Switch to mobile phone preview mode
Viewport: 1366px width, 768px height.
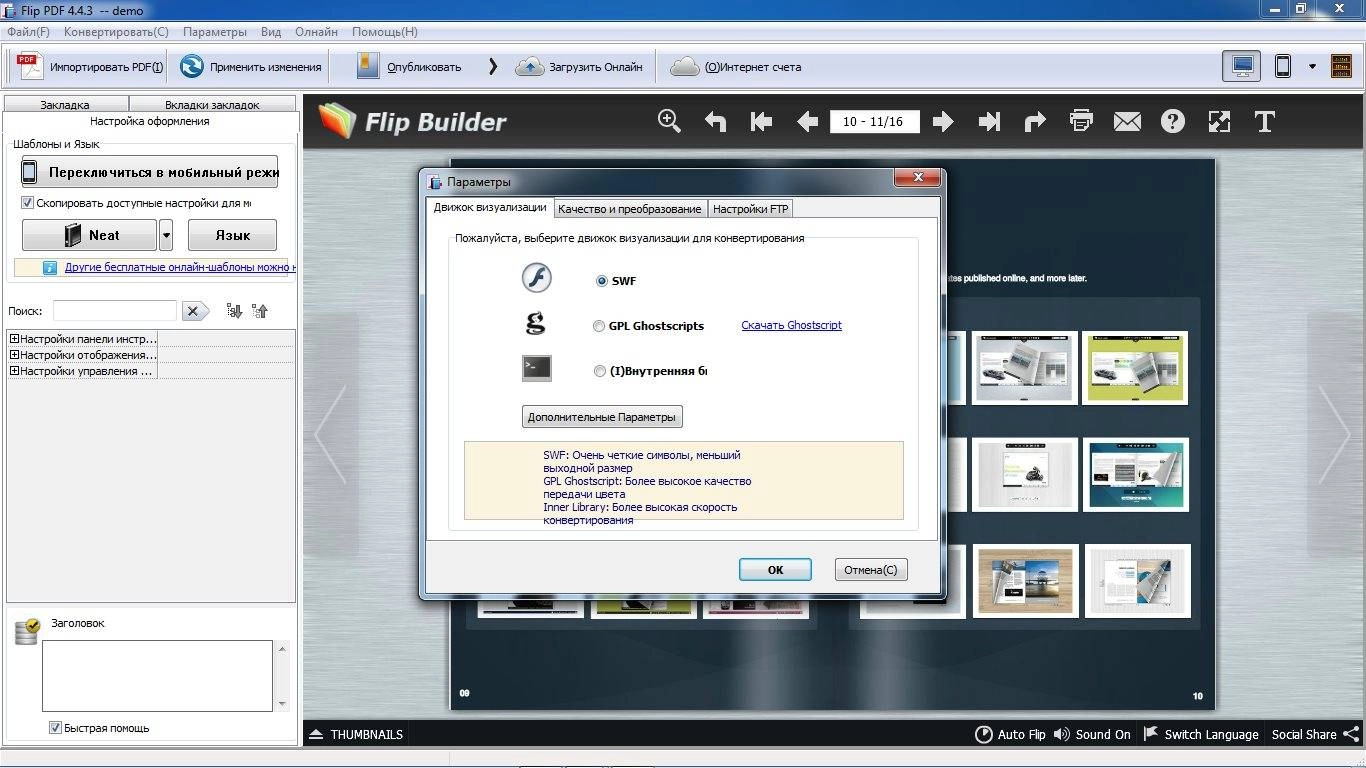click(1283, 67)
